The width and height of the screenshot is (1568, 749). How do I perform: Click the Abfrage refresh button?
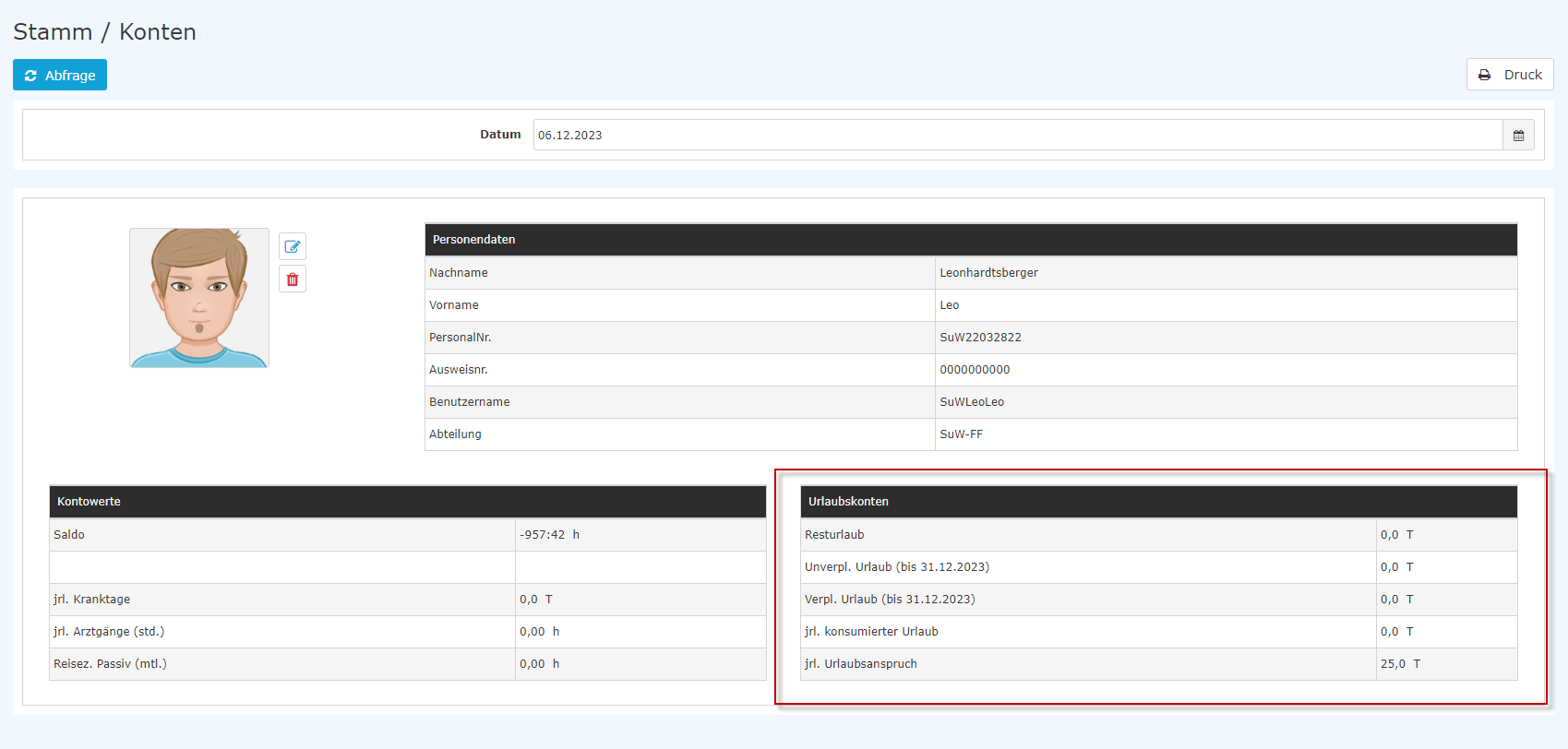pos(60,75)
